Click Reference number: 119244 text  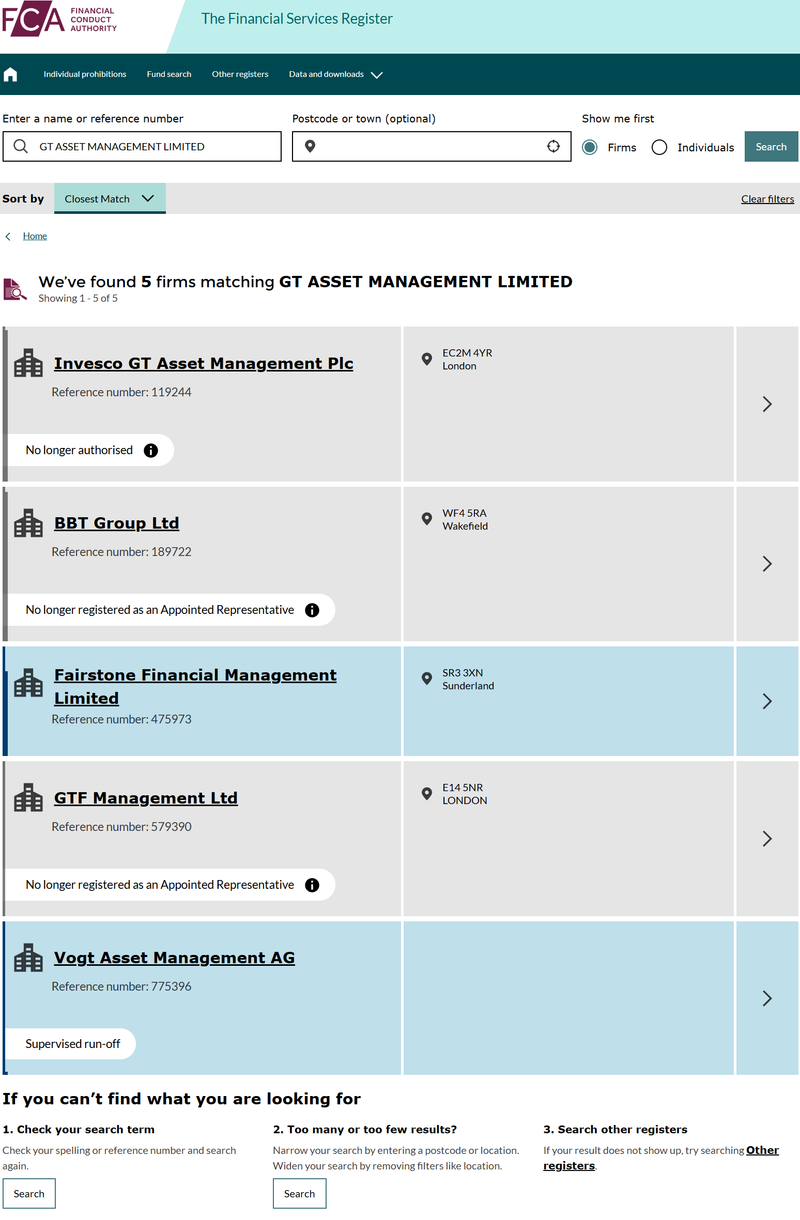(122, 392)
